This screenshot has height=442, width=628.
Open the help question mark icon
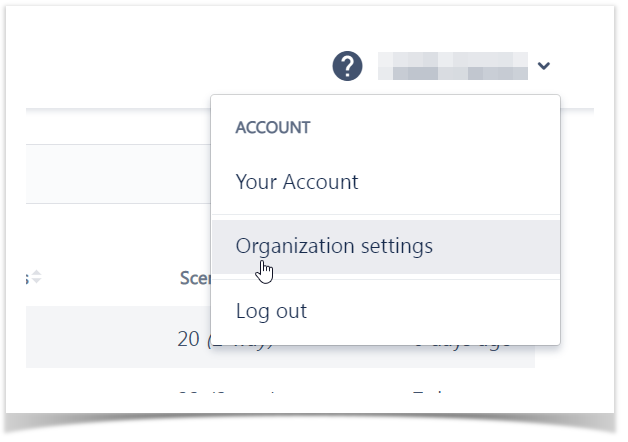click(347, 66)
